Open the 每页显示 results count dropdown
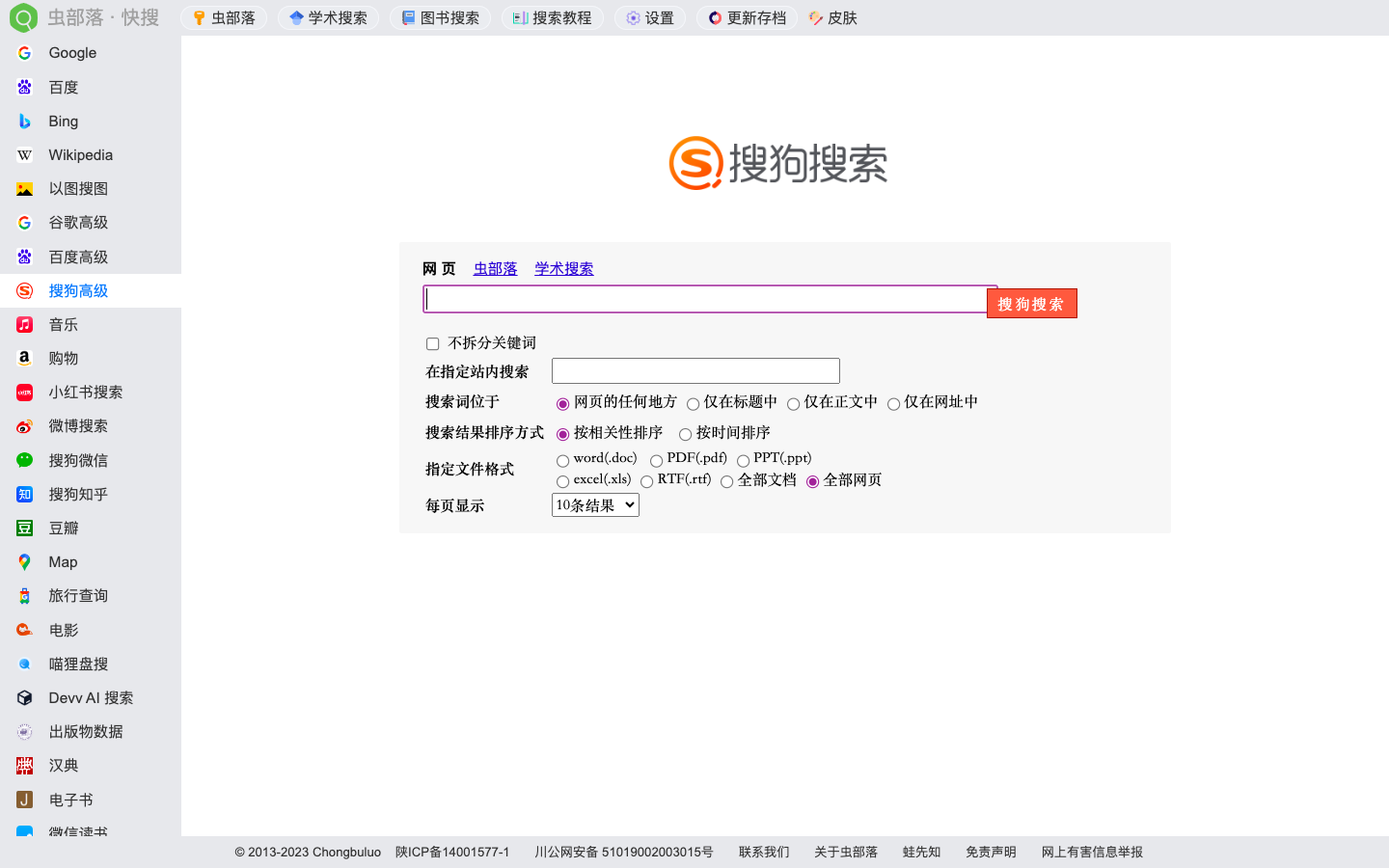The image size is (1389, 868). pyautogui.click(x=594, y=504)
